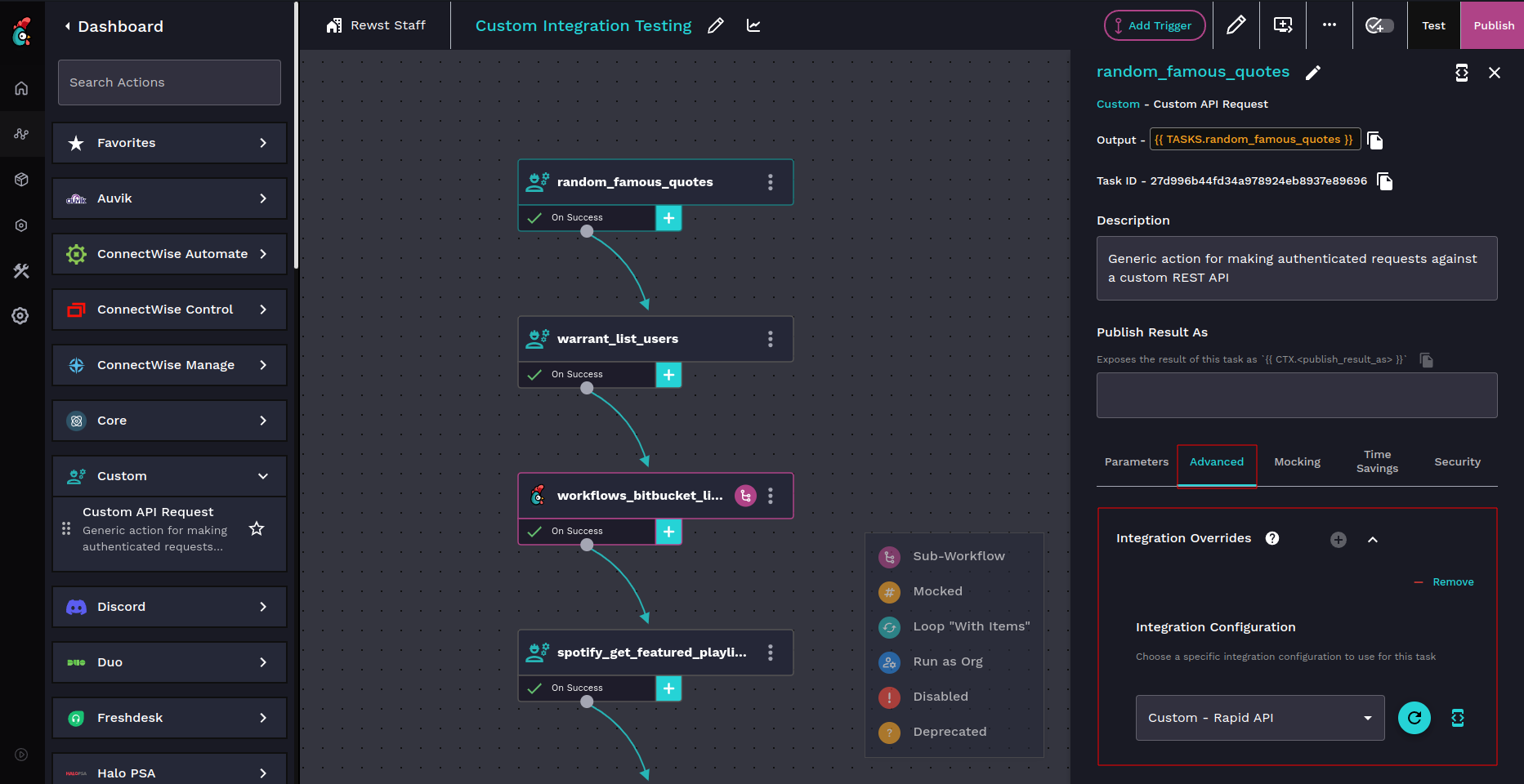Click the Search Actions input field

click(169, 82)
